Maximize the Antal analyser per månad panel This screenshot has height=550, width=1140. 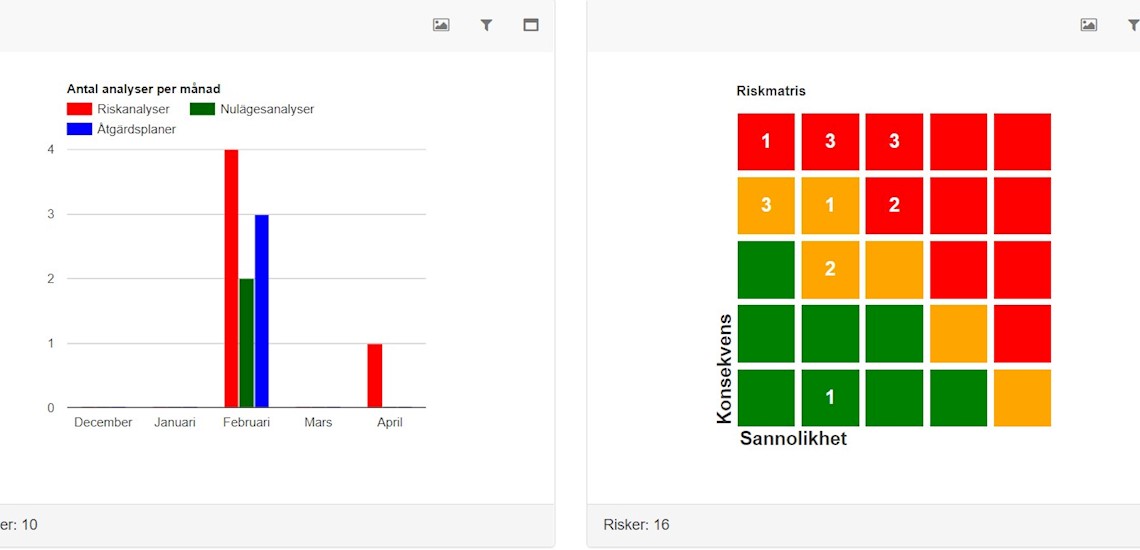531,25
